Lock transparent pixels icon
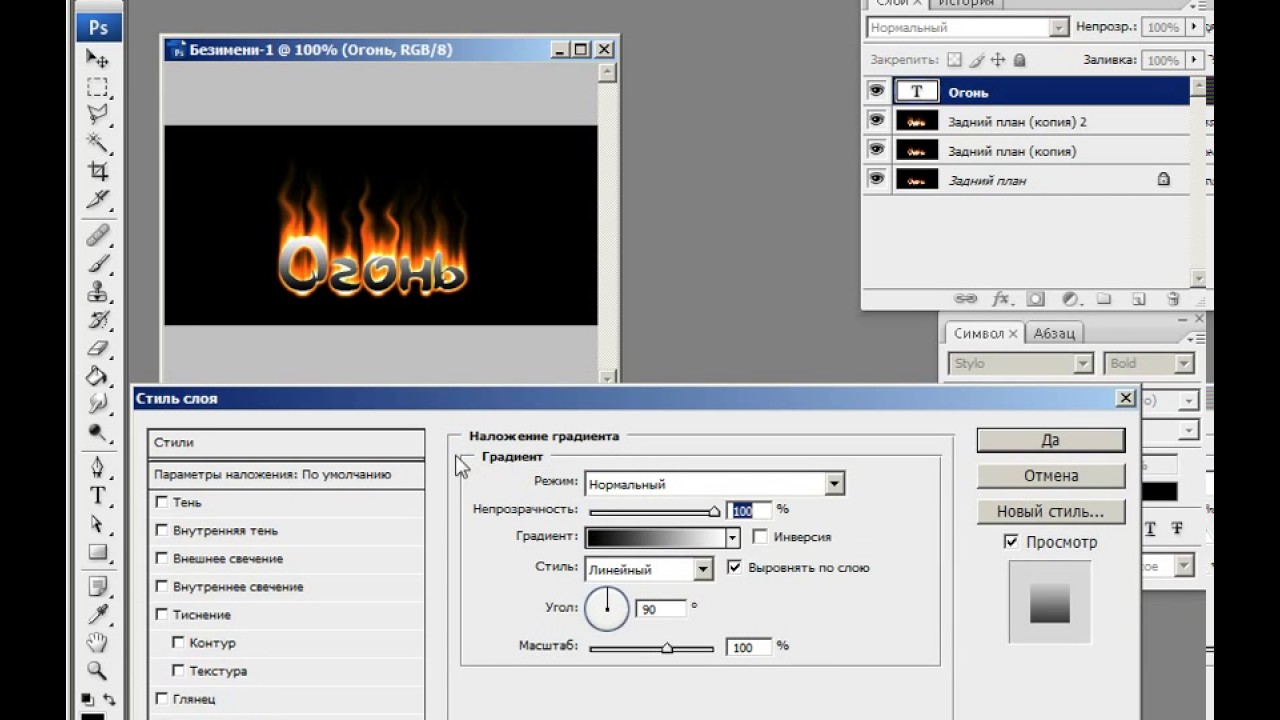Screen dimensions: 1280x720 [x=954, y=60]
